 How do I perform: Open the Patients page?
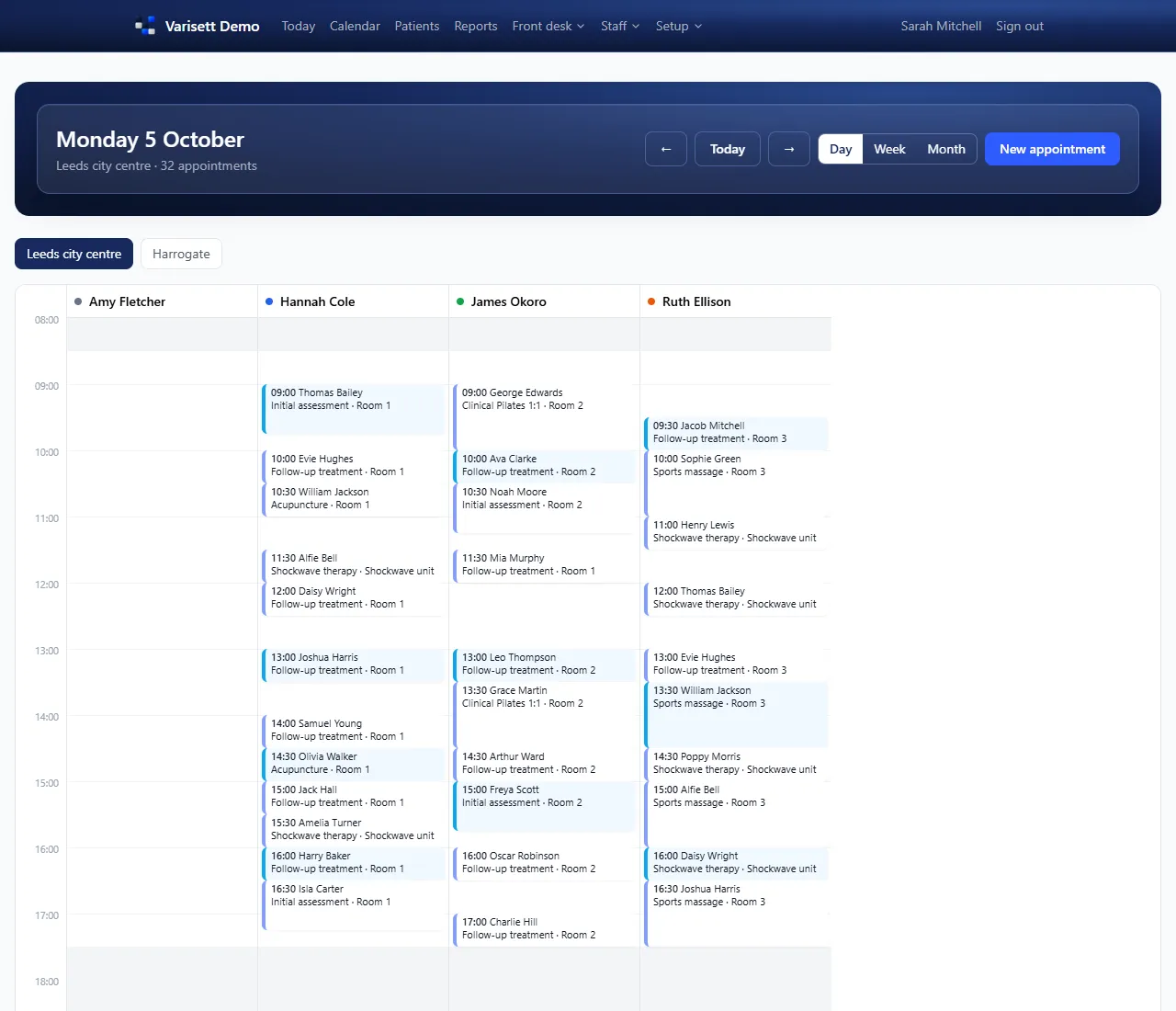point(417,26)
